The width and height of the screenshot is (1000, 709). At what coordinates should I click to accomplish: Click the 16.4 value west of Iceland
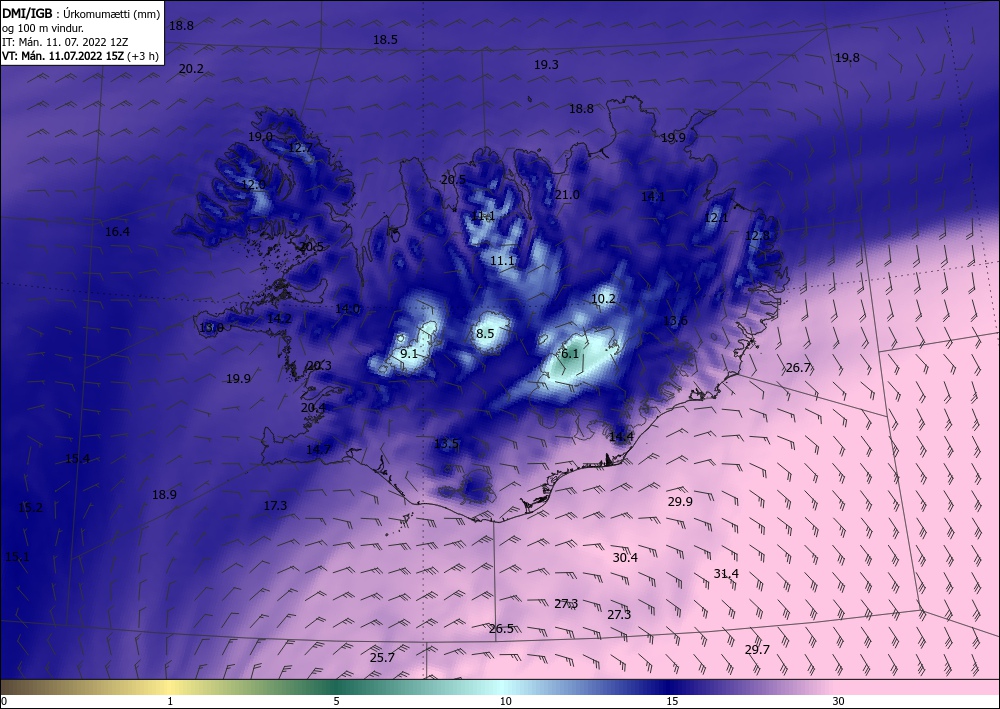pyautogui.click(x=117, y=231)
